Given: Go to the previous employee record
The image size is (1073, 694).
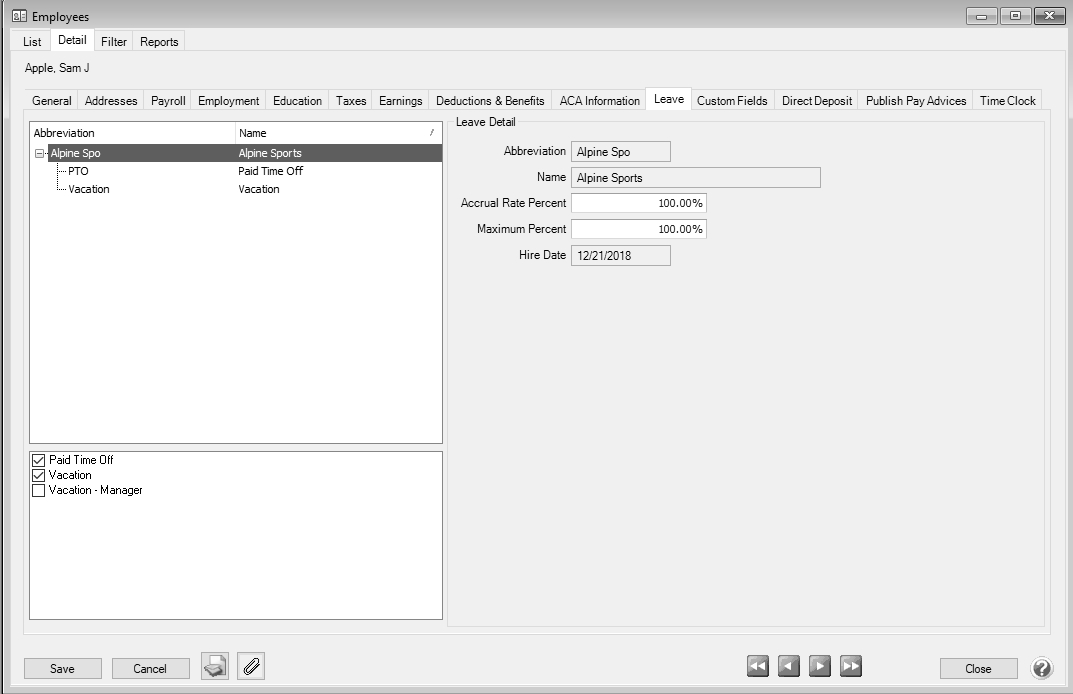Looking at the screenshot, I should (789, 667).
